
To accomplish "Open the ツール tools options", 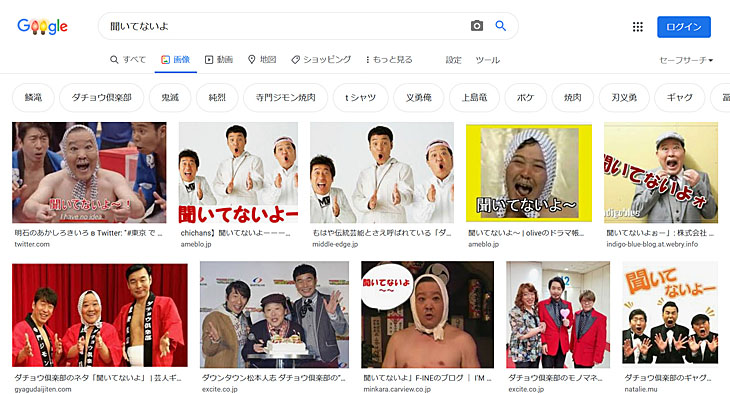I will 487,60.
